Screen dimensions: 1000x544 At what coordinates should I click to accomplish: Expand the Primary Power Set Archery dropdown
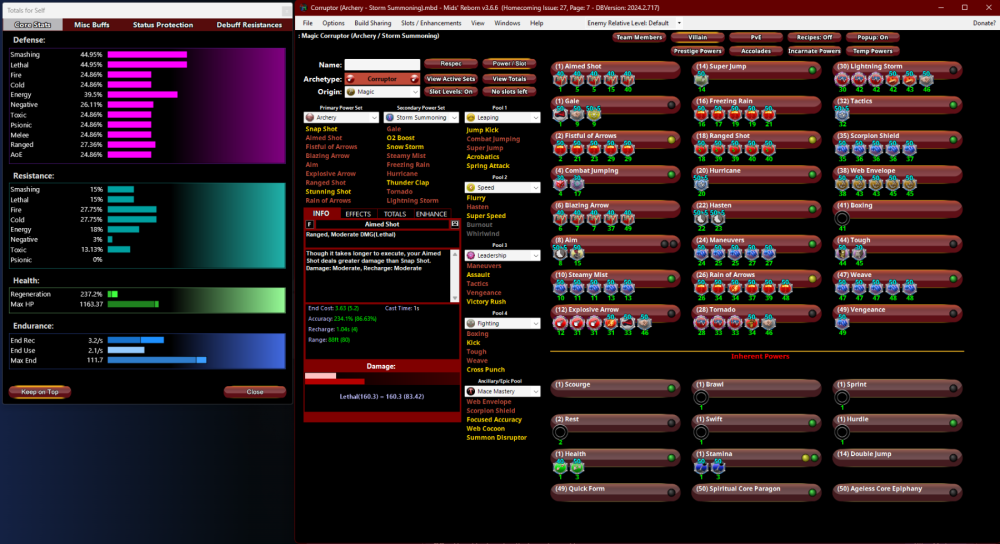pyautogui.click(x=373, y=118)
